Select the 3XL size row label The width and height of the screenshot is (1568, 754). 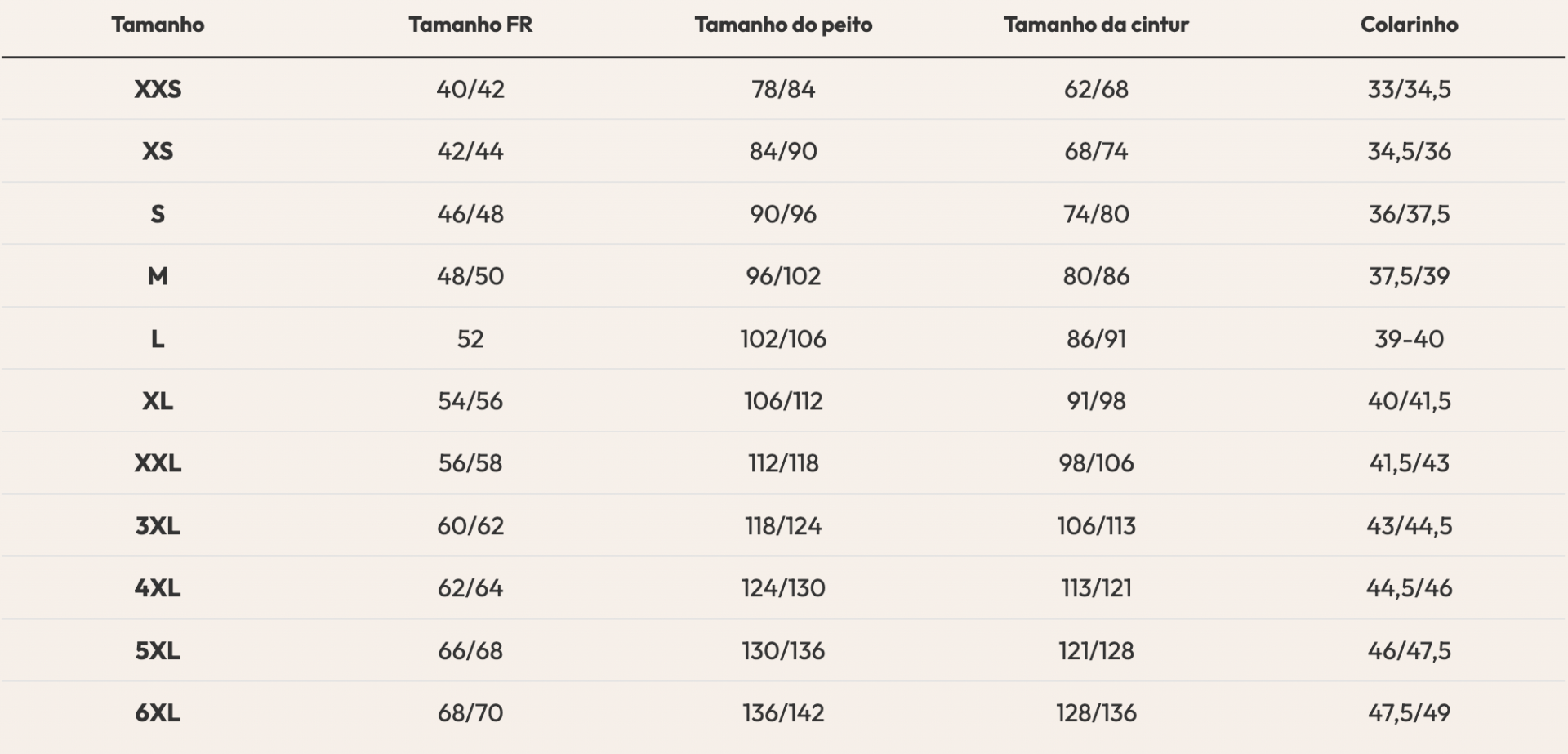click(x=158, y=526)
